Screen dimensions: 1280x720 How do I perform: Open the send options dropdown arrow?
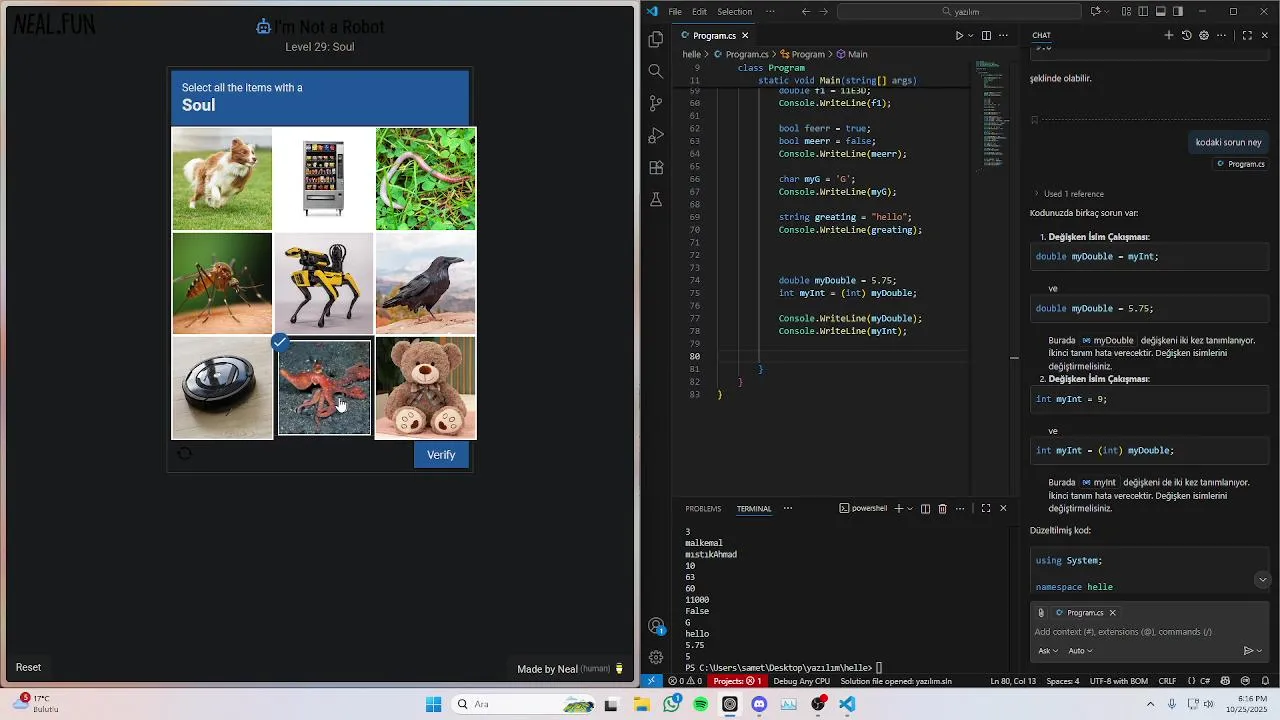1260,650
